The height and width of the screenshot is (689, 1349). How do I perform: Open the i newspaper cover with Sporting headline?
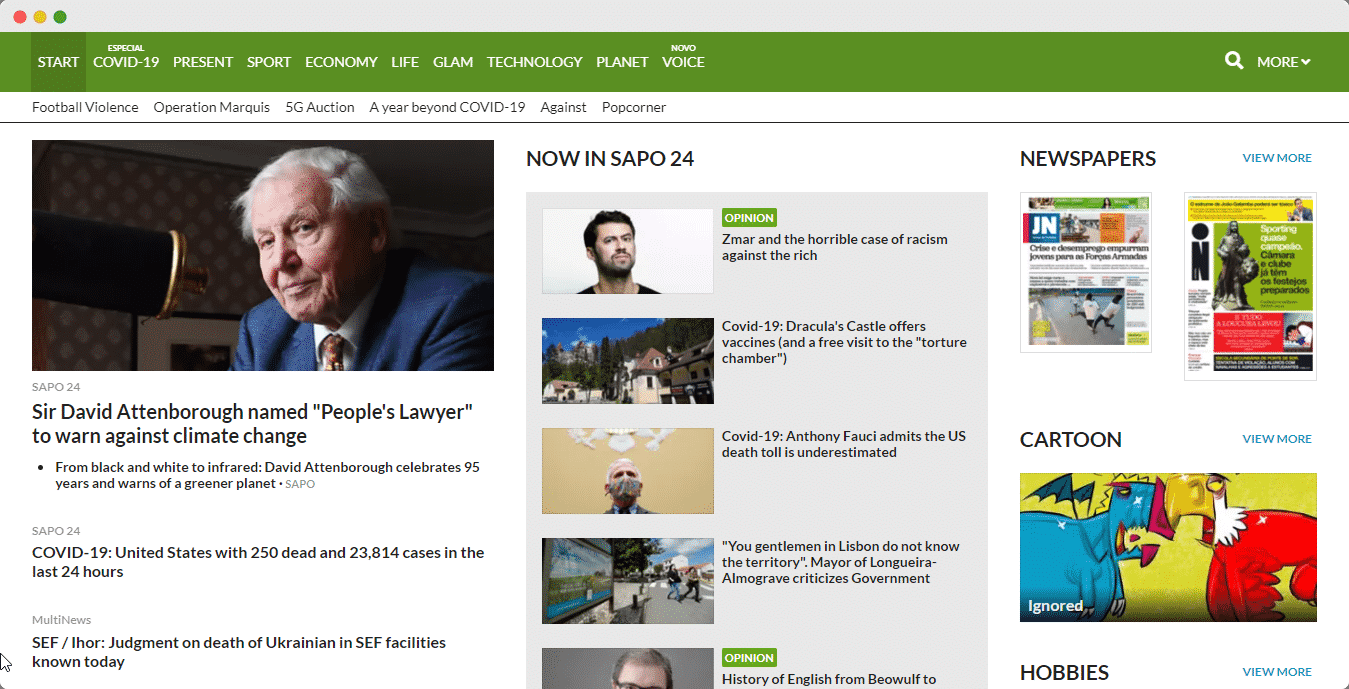click(1250, 286)
